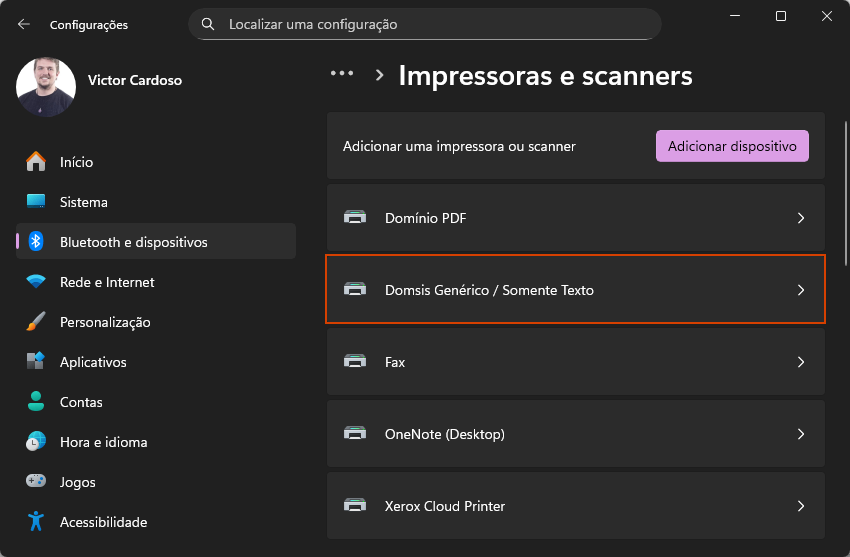
Task: Expand the Domínio PDF printer chevron
Action: click(800, 218)
